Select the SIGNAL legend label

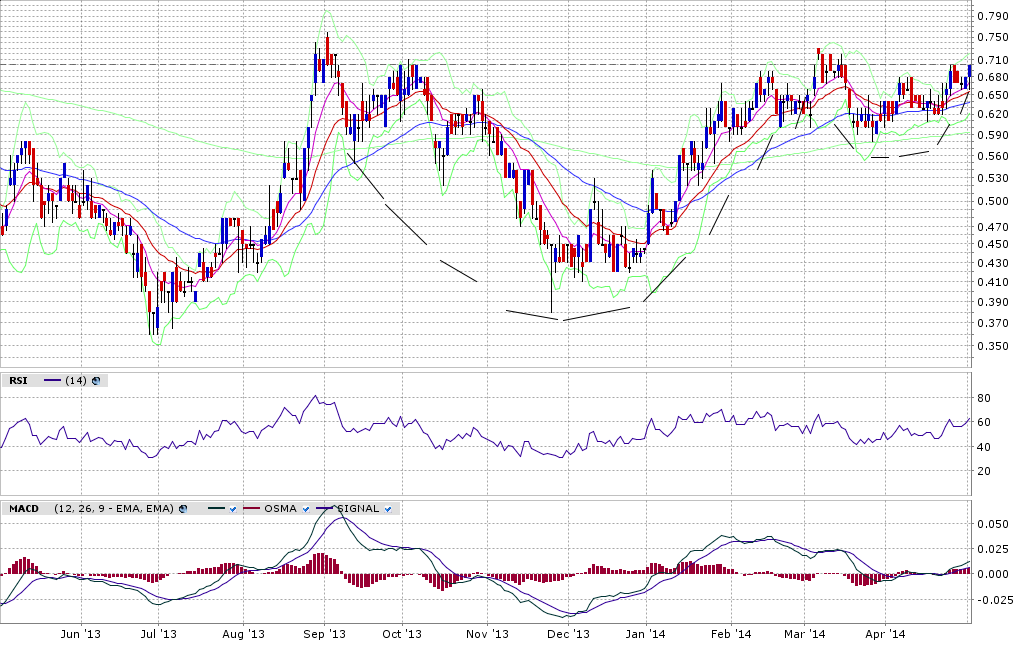click(x=358, y=509)
